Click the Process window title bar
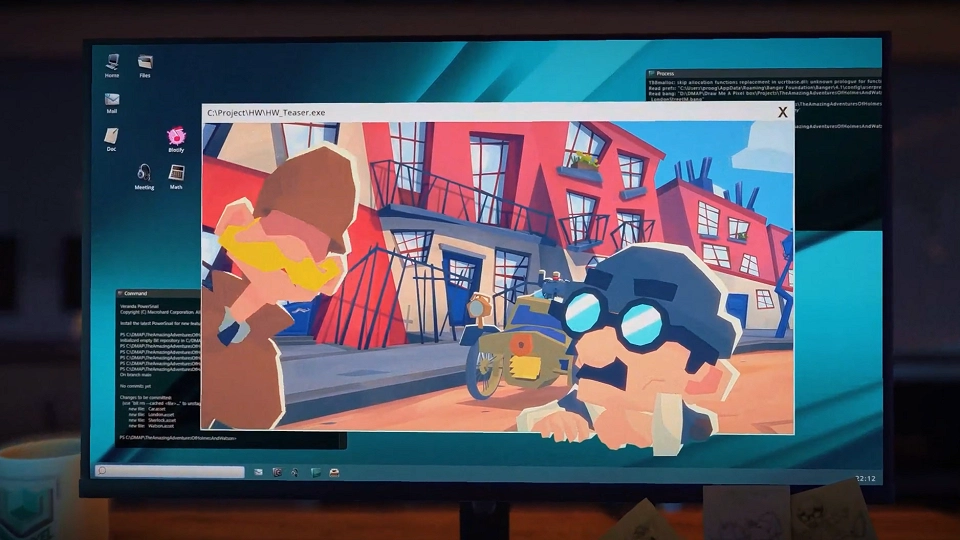 pyautogui.click(x=764, y=73)
